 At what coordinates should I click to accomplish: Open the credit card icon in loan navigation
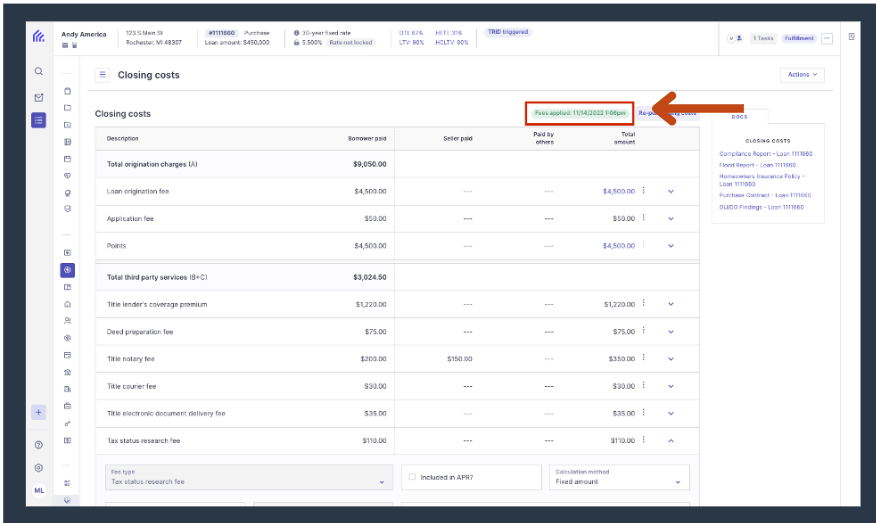point(68,355)
